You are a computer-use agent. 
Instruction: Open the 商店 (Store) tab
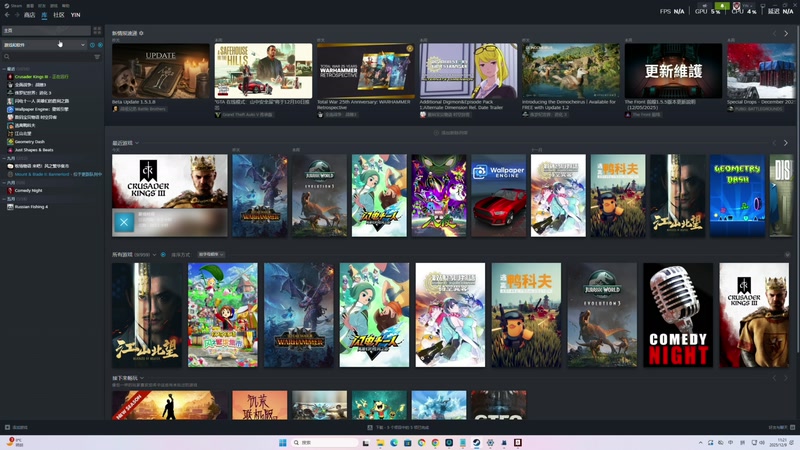[x=30, y=15]
